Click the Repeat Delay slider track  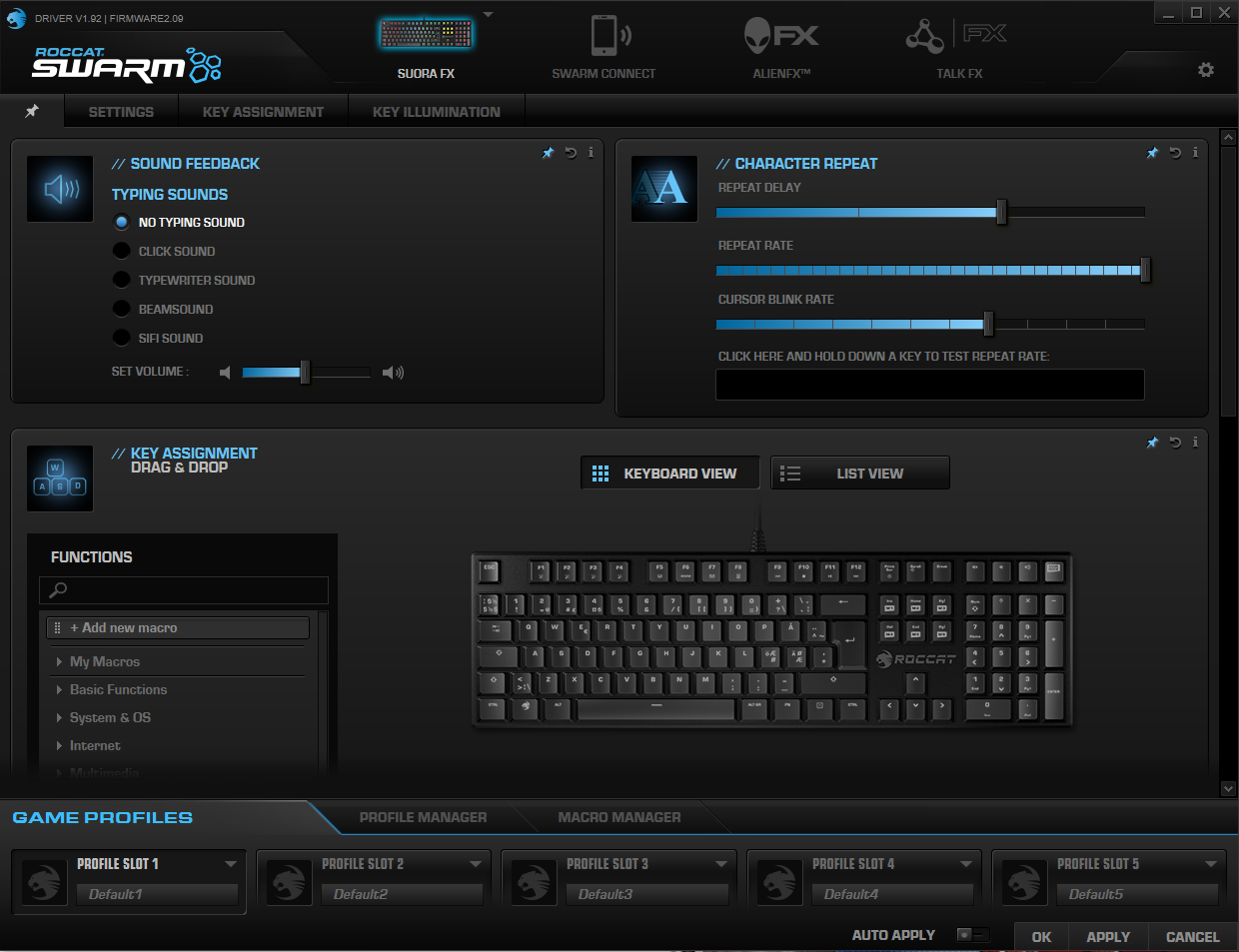tap(929, 212)
